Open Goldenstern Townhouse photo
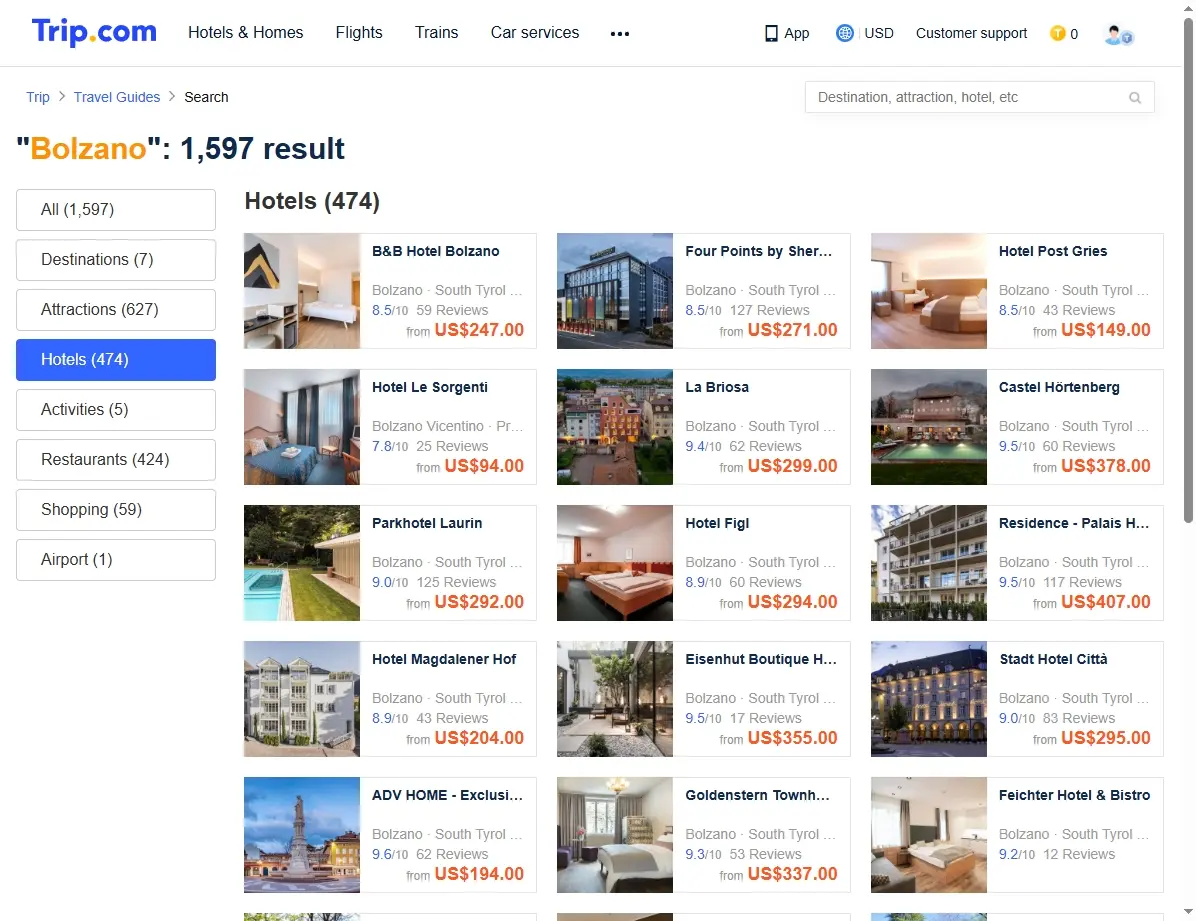Screen dimensions: 1196x921 615,835
